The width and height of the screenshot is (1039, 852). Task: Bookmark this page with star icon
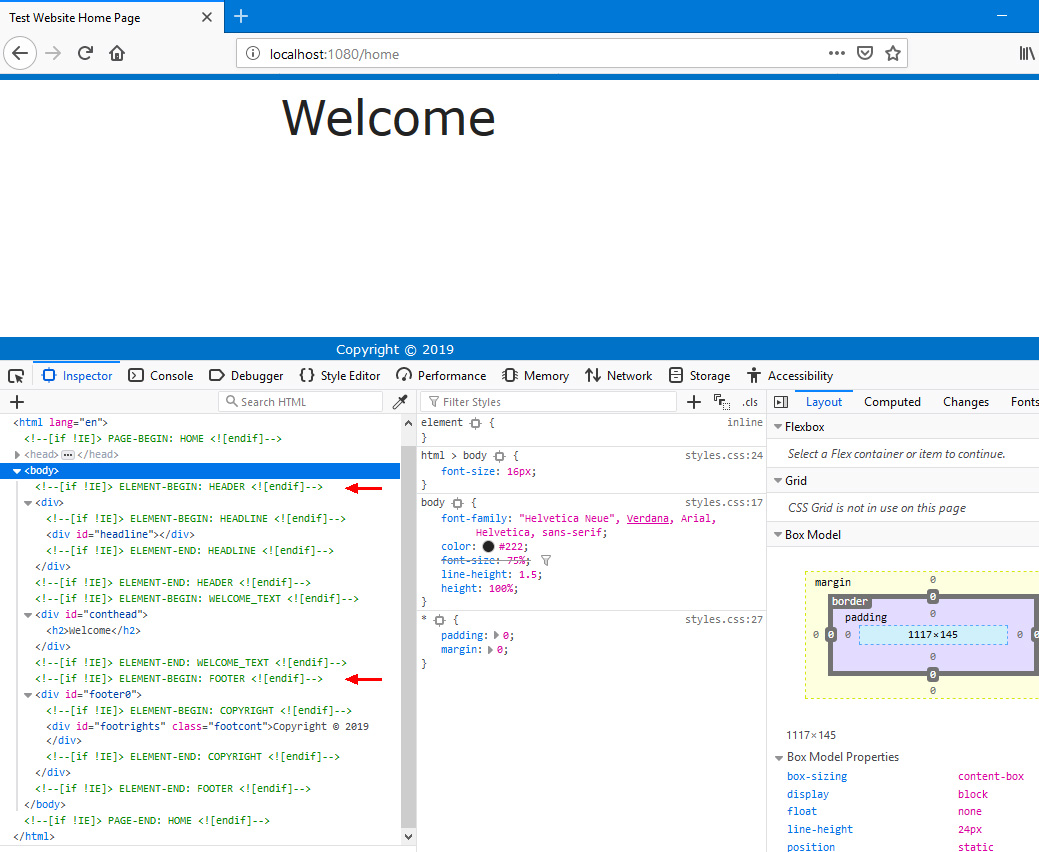(893, 54)
